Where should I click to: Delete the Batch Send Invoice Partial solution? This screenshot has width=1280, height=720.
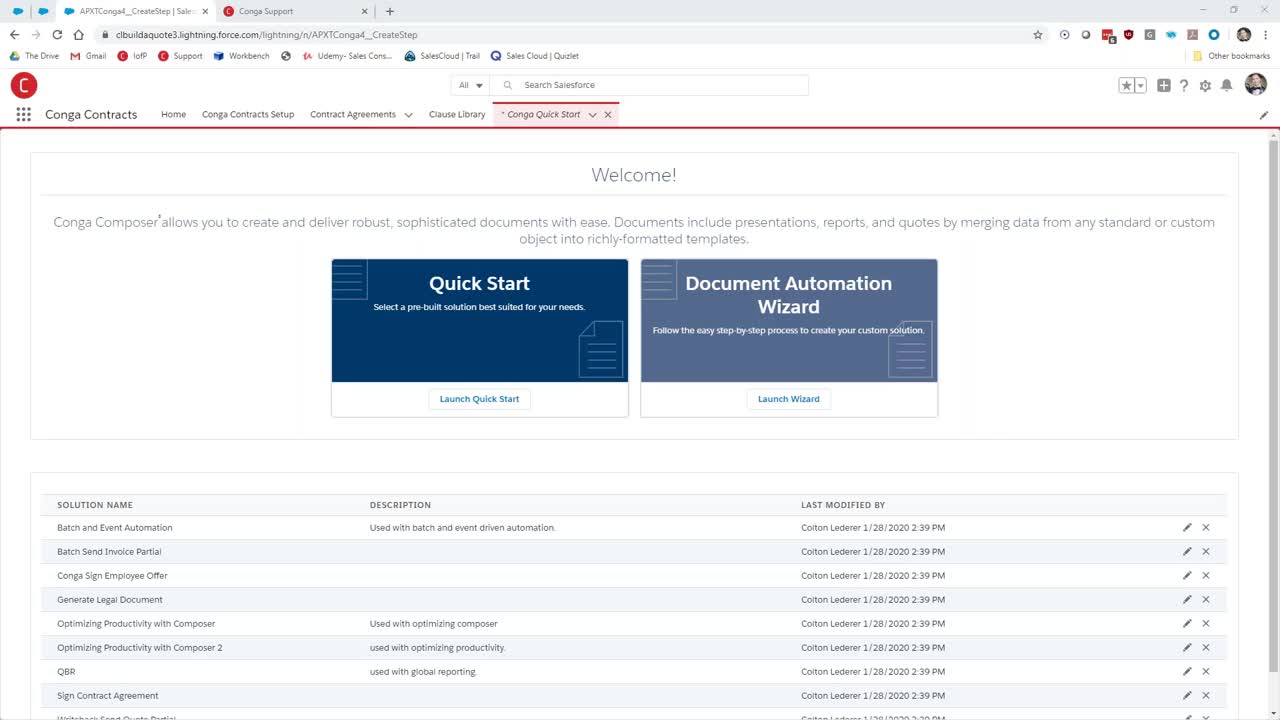[1205, 551]
